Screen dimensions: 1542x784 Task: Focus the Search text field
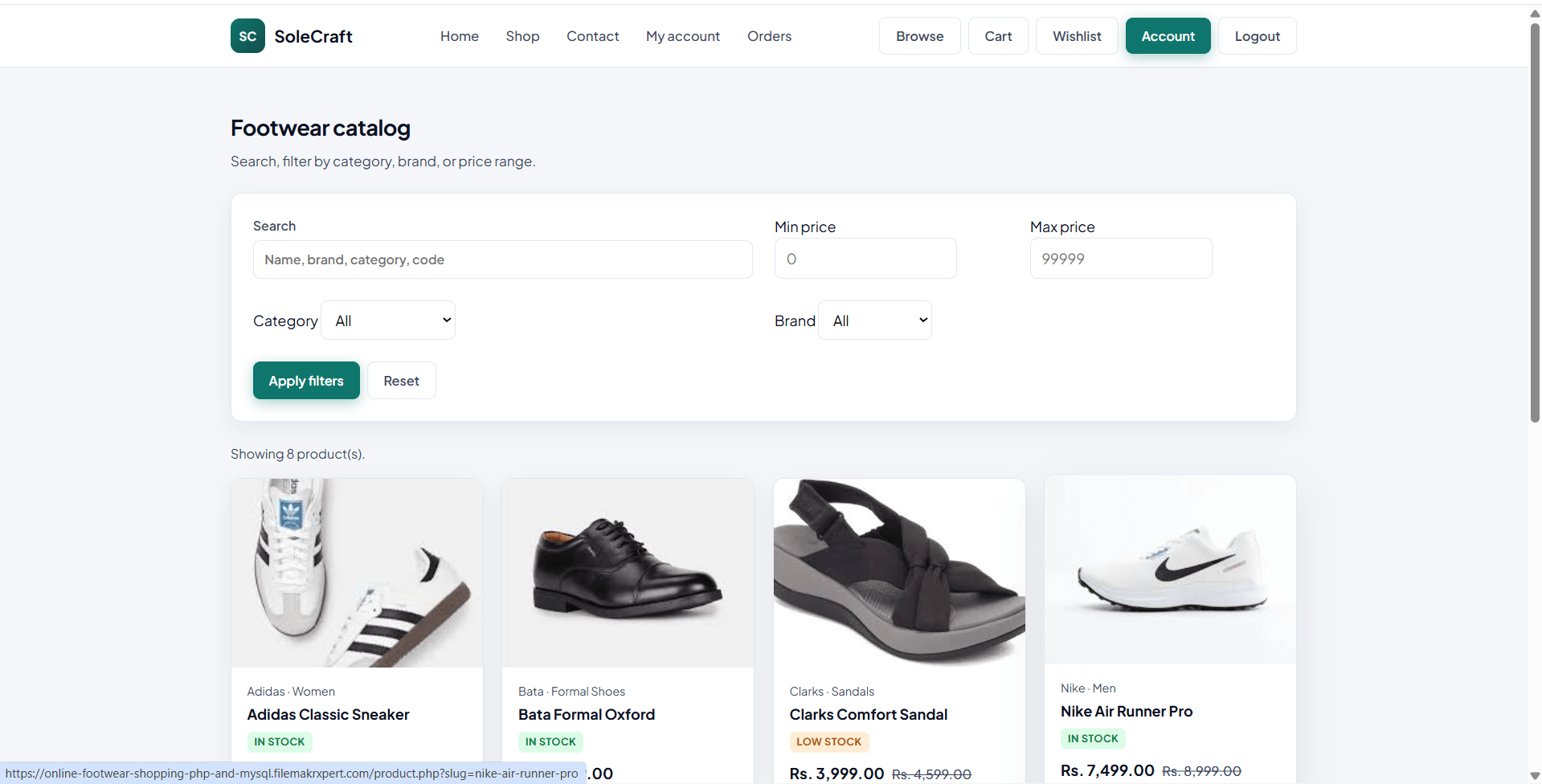pyautogui.click(x=502, y=259)
